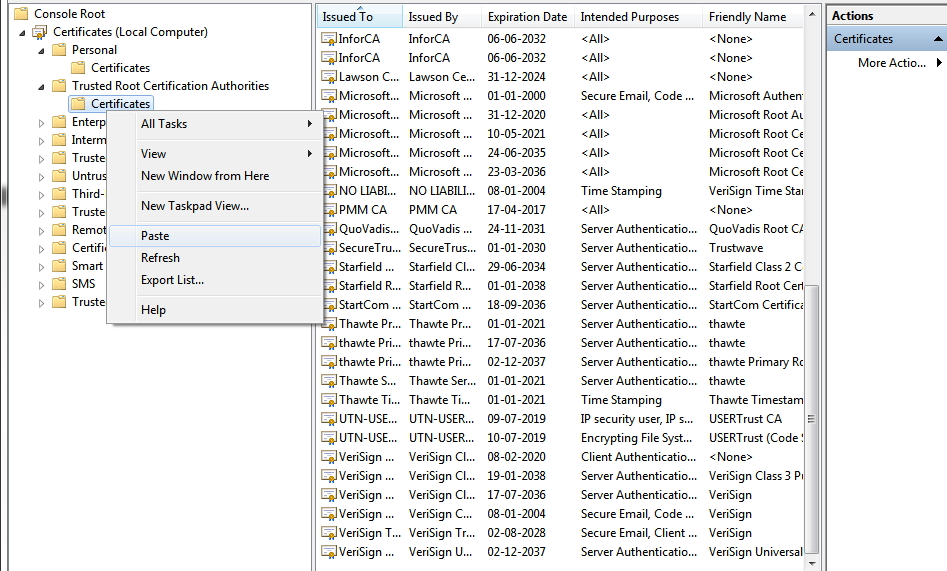Click the Certificates (Local Computer) snap-in icon
This screenshot has width=947, height=571.
tap(40, 31)
